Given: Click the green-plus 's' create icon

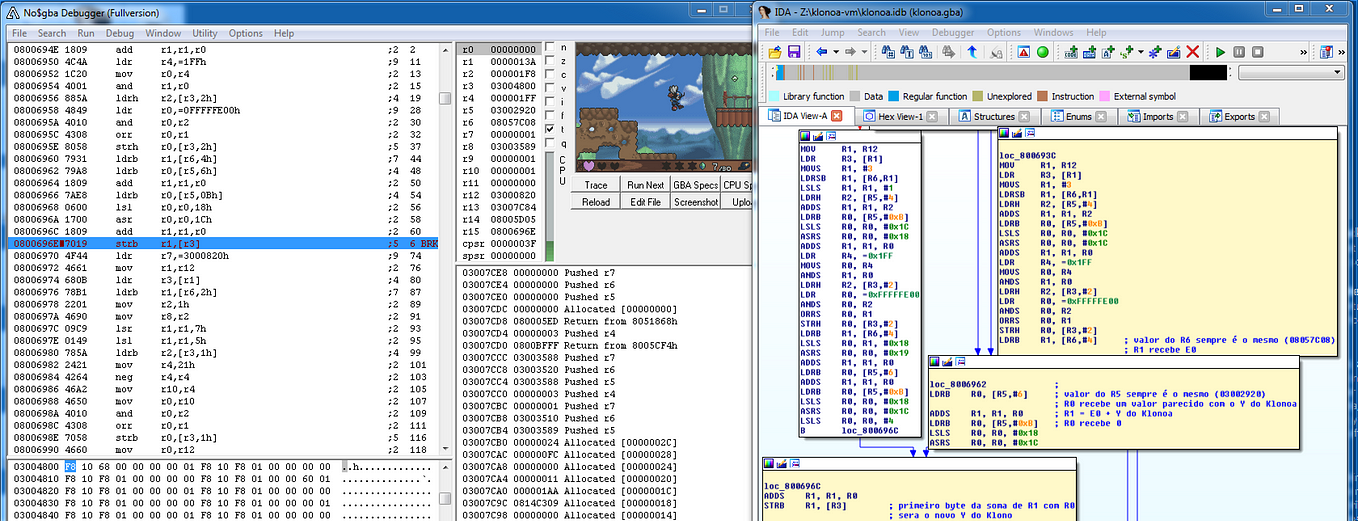Looking at the screenshot, I should [1126, 51].
